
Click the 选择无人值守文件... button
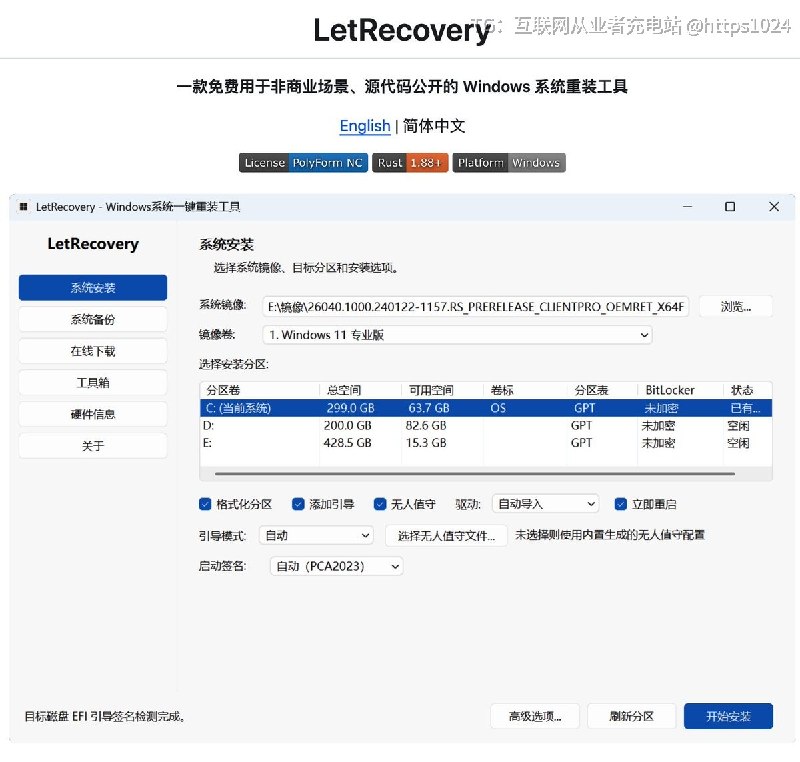coord(446,536)
